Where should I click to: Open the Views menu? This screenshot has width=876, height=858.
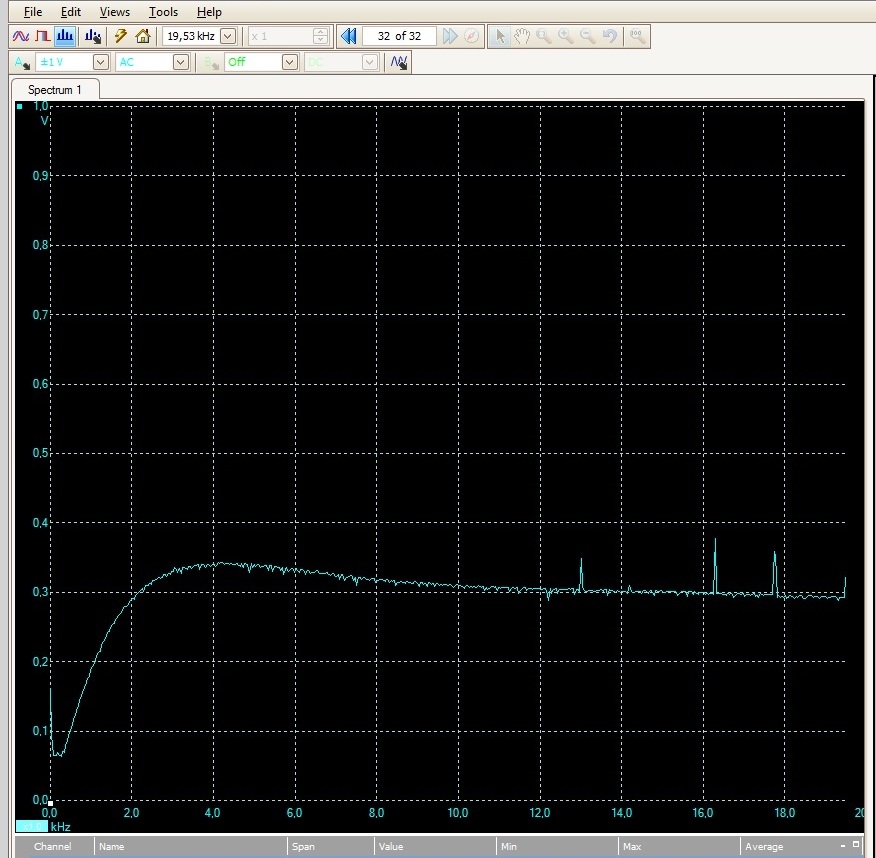pos(115,12)
